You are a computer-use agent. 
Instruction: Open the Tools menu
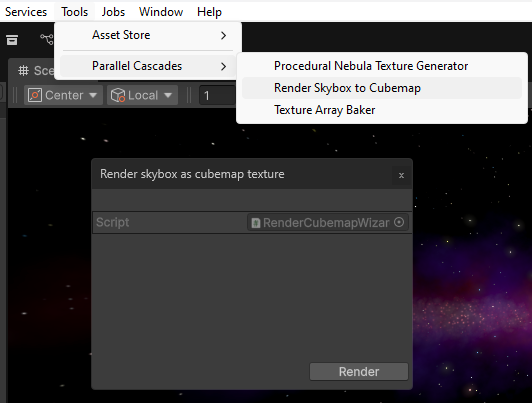[x=74, y=12]
